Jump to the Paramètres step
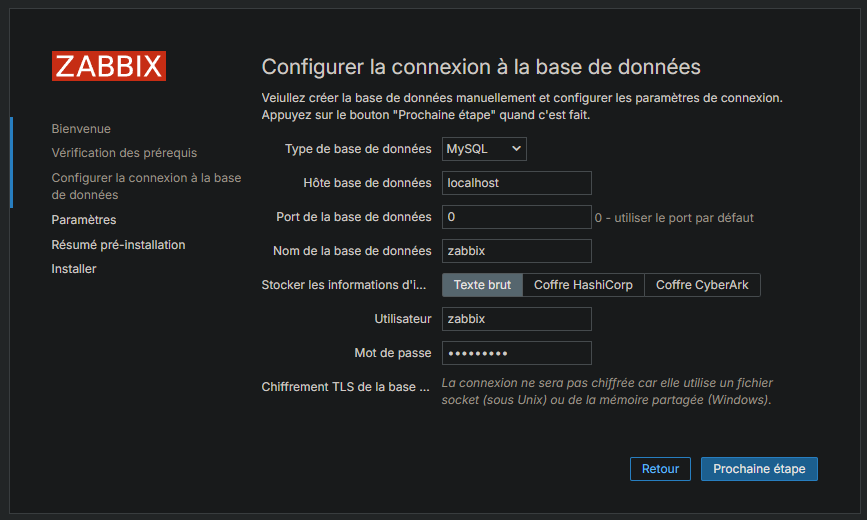This screenshot has width=867, height=520. (84, 220)
